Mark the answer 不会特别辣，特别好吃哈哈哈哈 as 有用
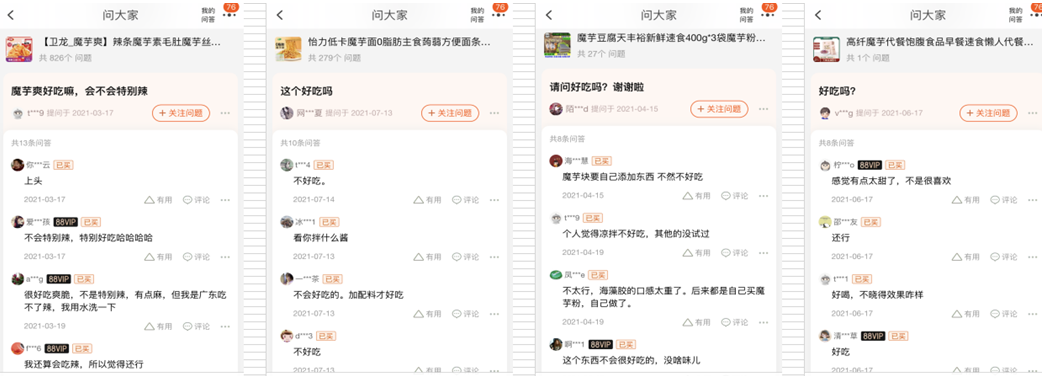 159,257
